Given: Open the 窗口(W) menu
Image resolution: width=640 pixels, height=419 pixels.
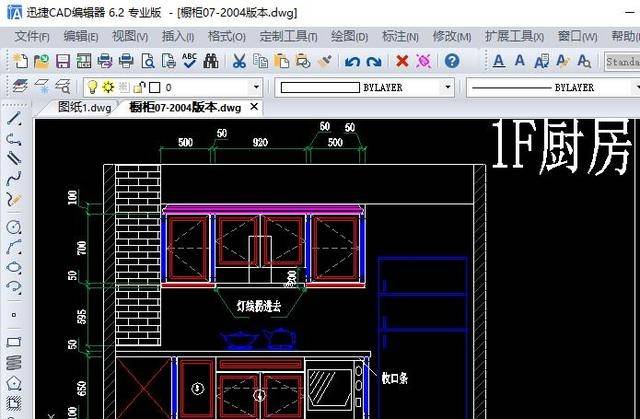Looking at the screenshot, I should pos(578,37).
